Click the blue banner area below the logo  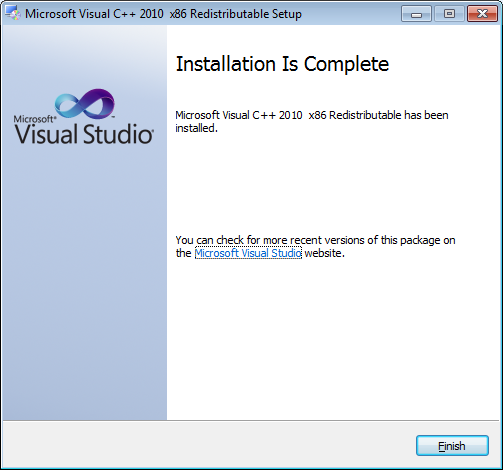pyautogui.click(x=85, y=283)
